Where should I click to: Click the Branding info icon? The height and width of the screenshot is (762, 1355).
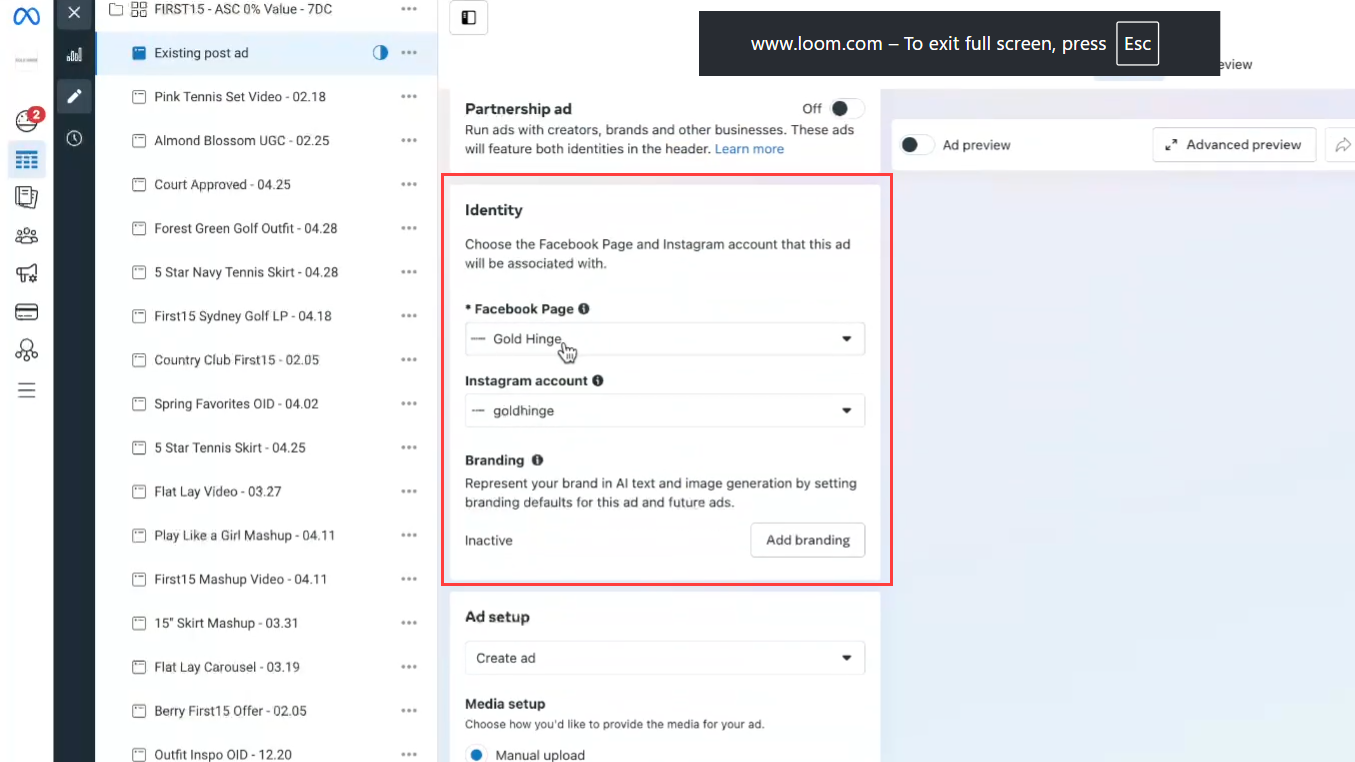pyautogui.click(x=537, y=460)
